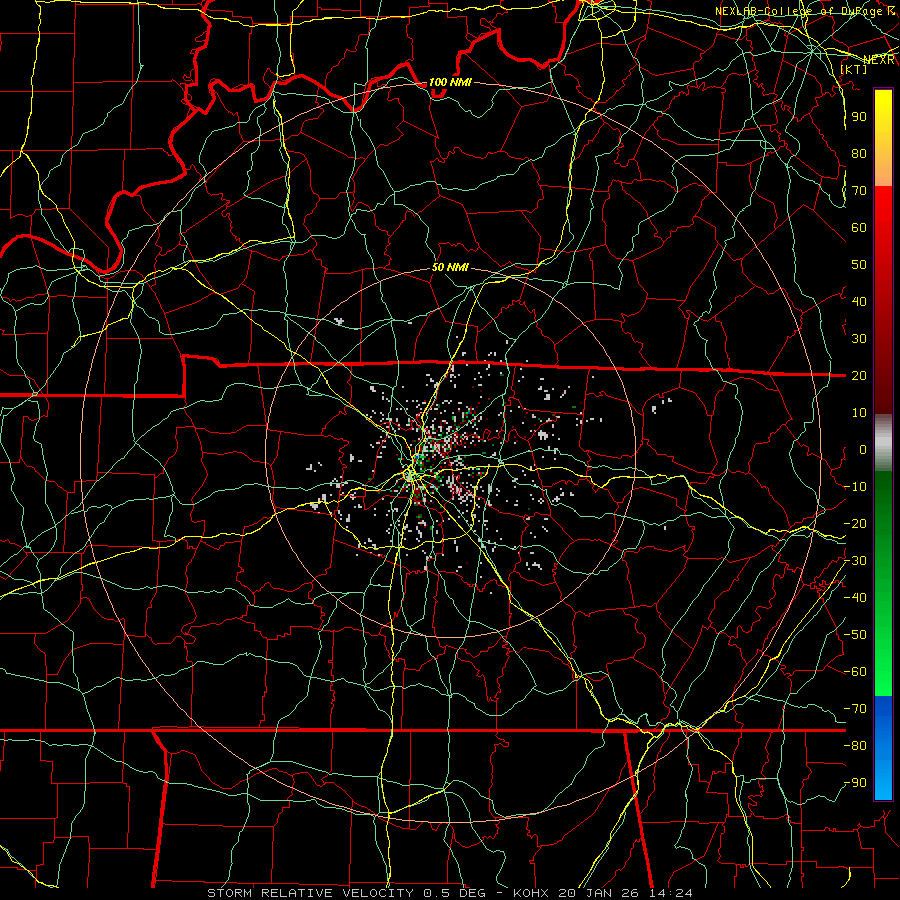This screenshot has height=900, width=900.
Task: Click the "0" value on the velocity scale
Action: coord(863,450)
